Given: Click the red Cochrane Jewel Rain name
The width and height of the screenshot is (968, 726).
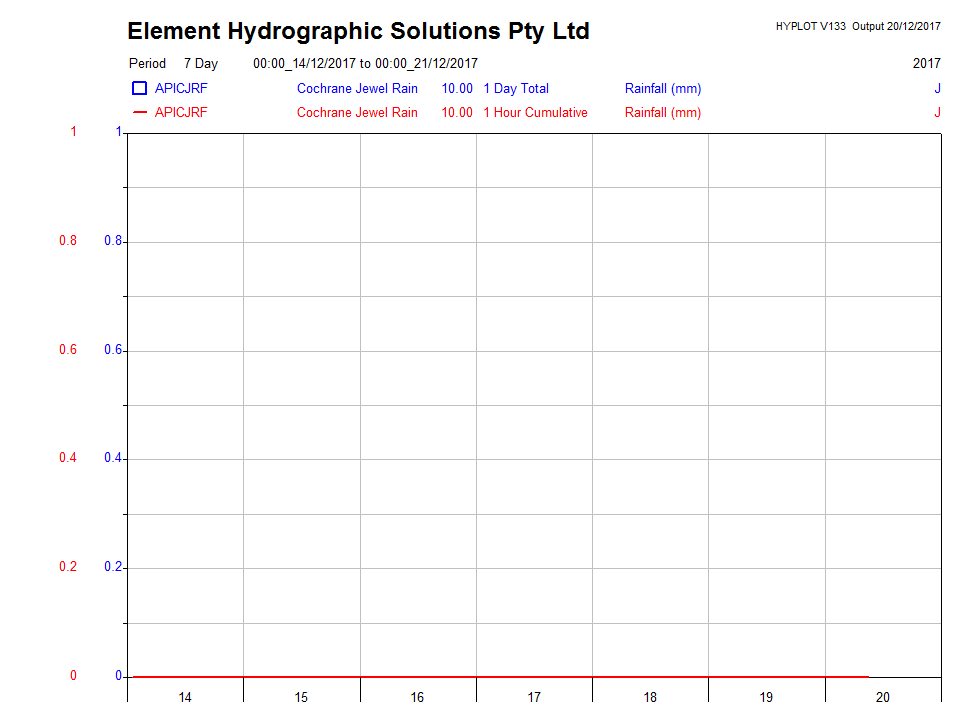Looking at the screenshot, I should click(357, 113).
